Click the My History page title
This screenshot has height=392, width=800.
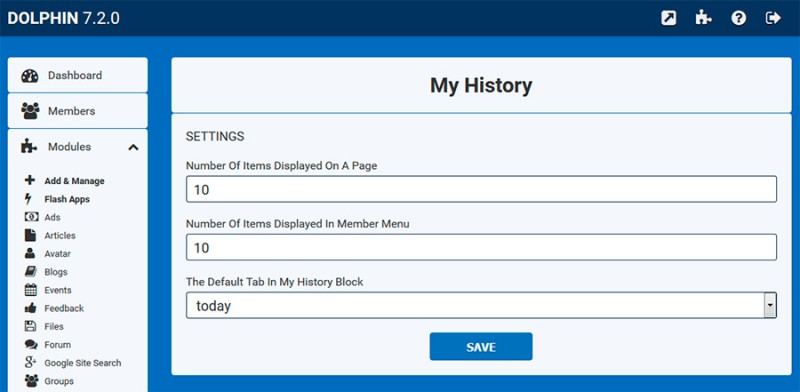coord(481,85)
